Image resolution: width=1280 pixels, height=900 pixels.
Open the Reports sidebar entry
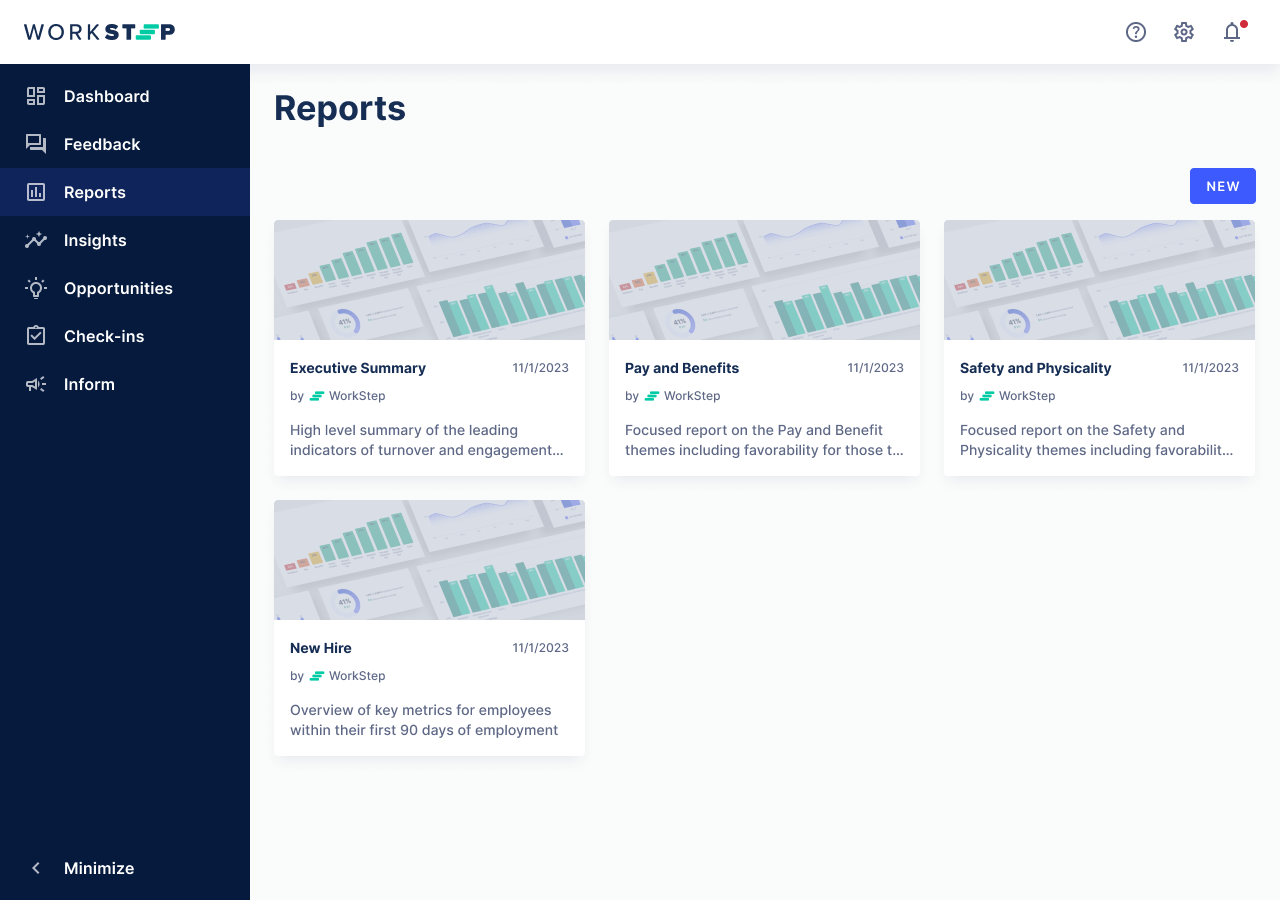pos(95,192)
